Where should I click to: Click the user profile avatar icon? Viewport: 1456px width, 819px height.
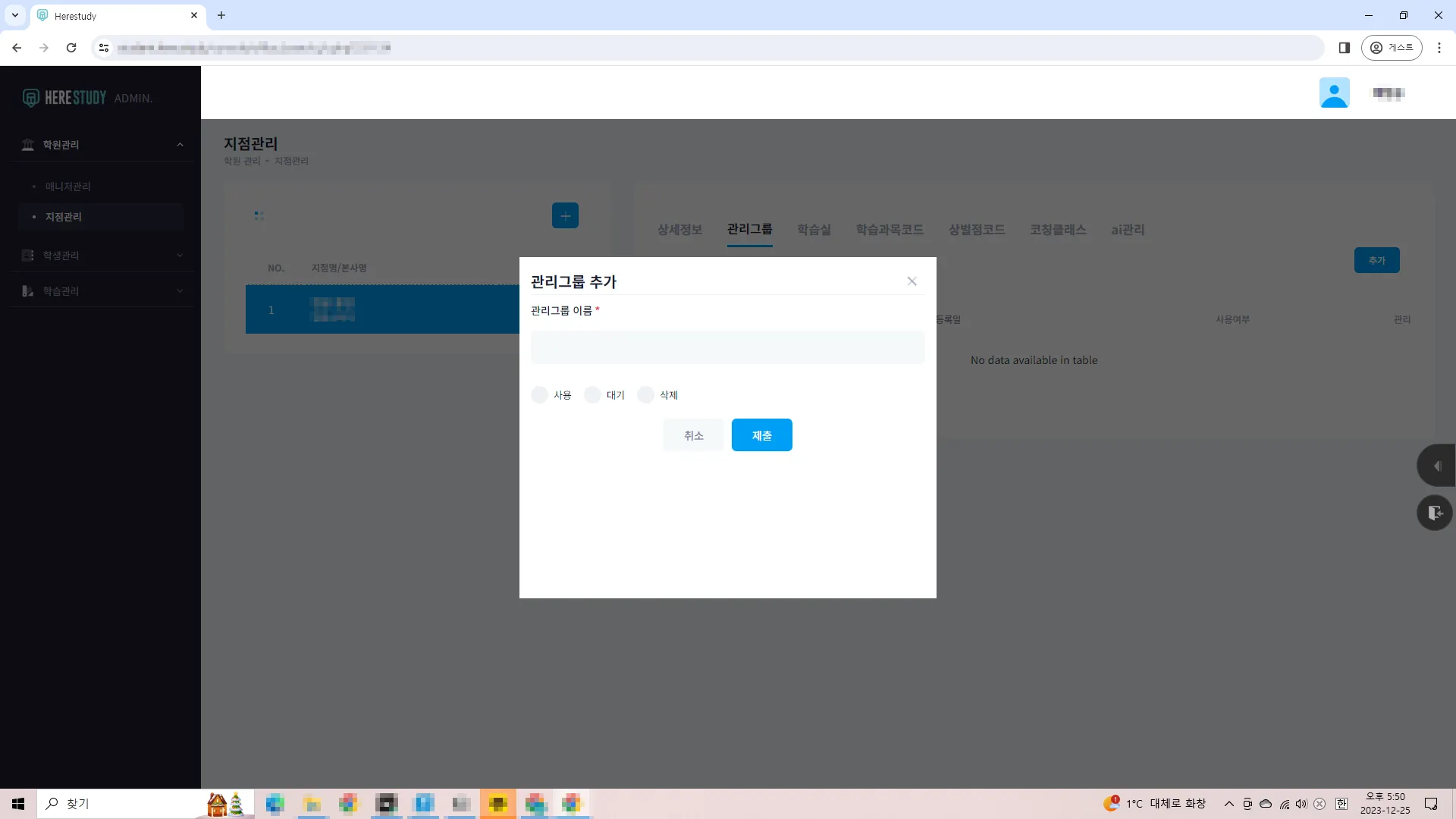[1334, 93]
